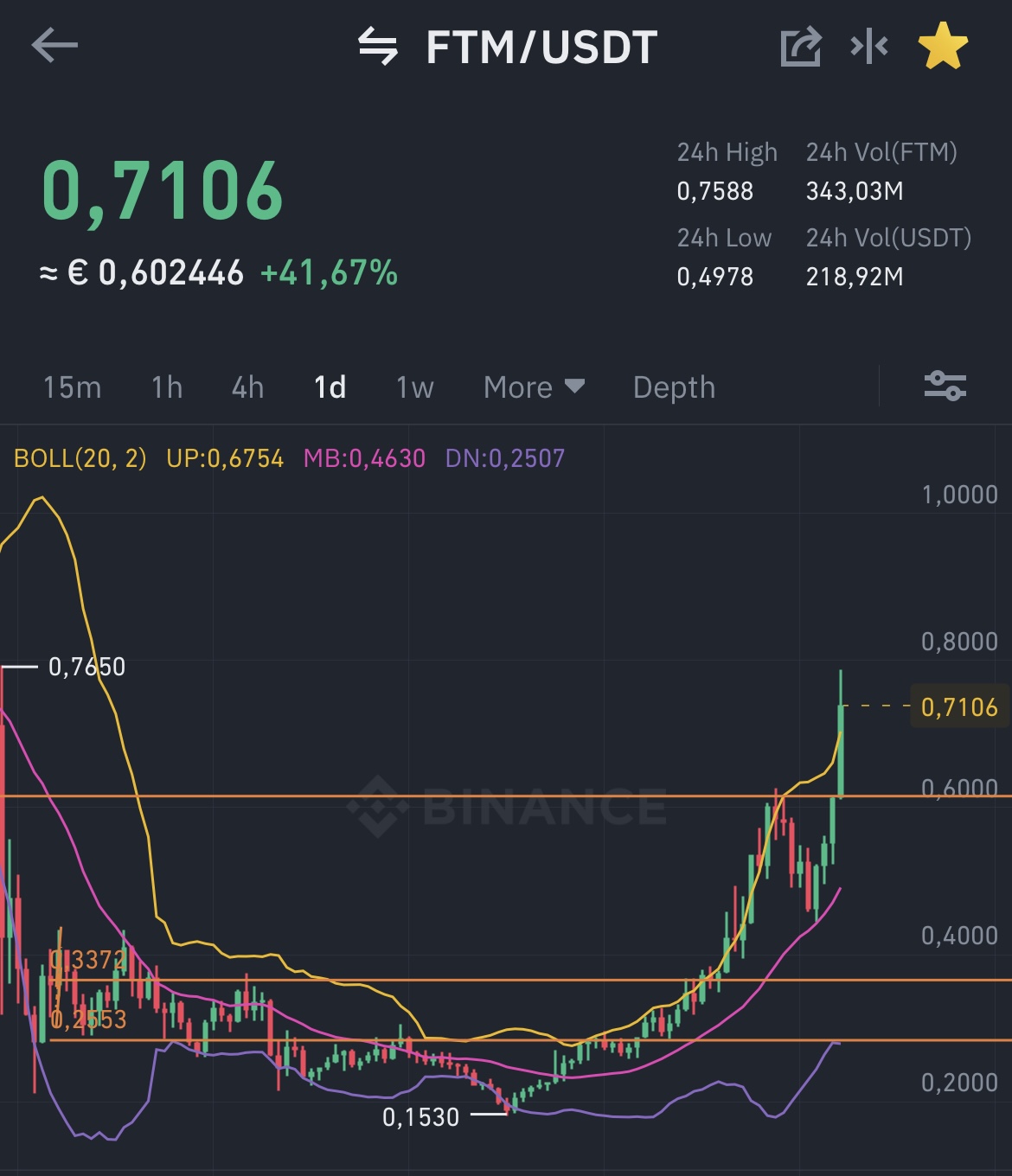Image resolution: width=1012 pixels, height=1176 pixels.
Task: Switch chart to 1w interval
Action: (414, 387)
